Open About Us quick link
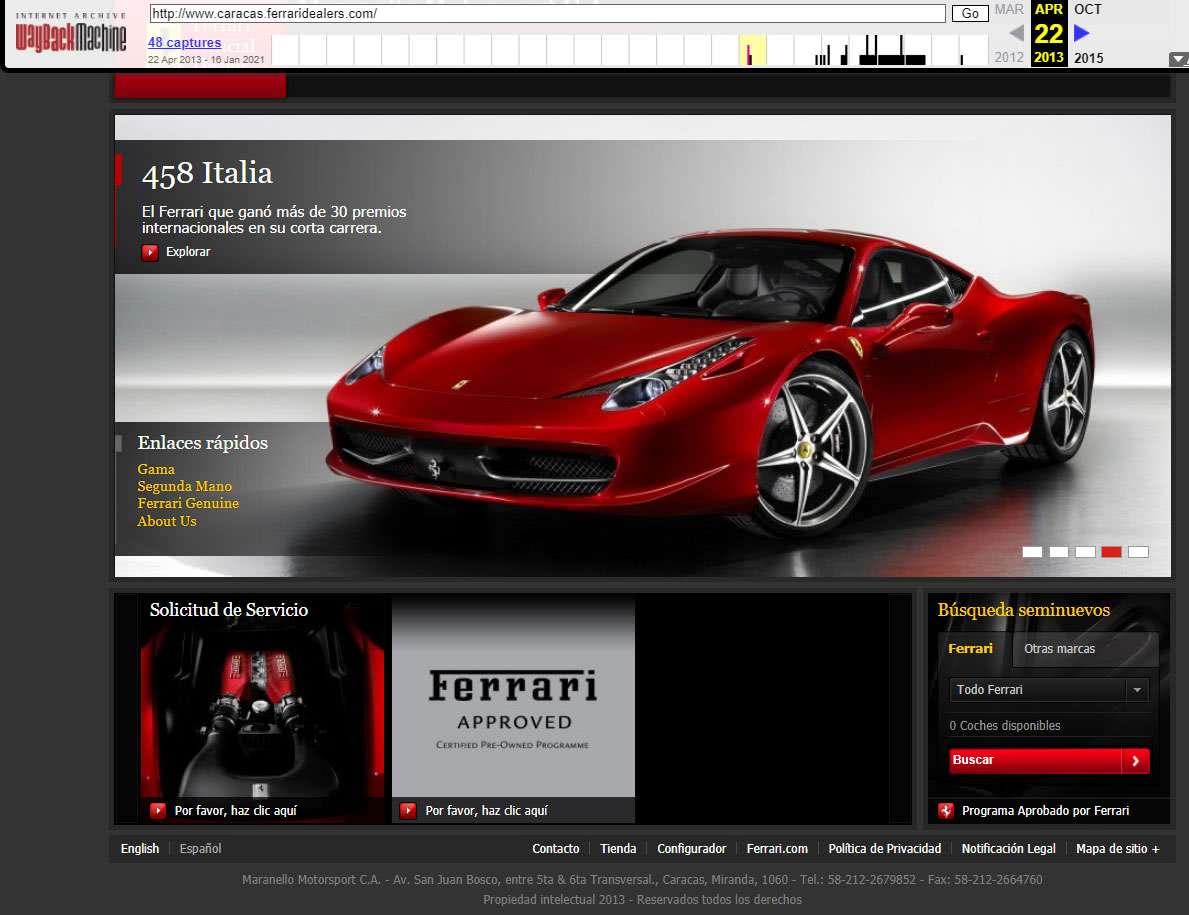The height and width of the screenshot is (915, 1189). 167,521
